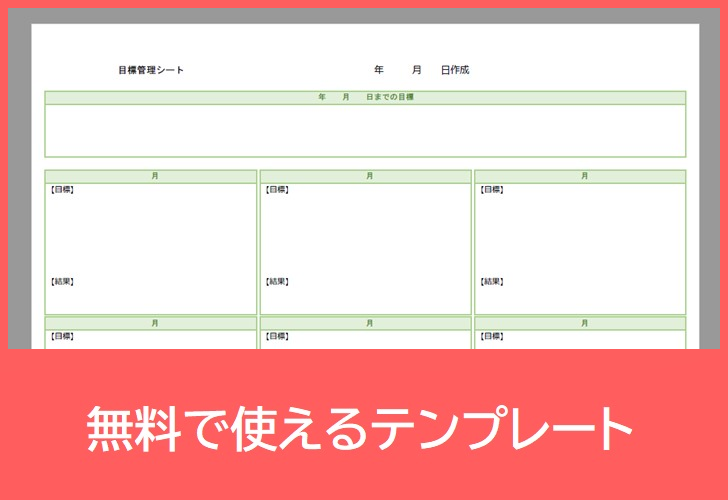This screenshot has width=728, height=500.
Task: Select the second-row left 月 header
Action: click(151, 323)
